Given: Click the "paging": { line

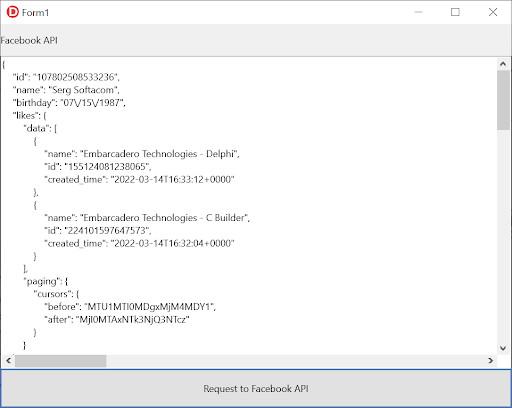Looking at the screenshot, I should pyautogui.click(x=46, y=281).
